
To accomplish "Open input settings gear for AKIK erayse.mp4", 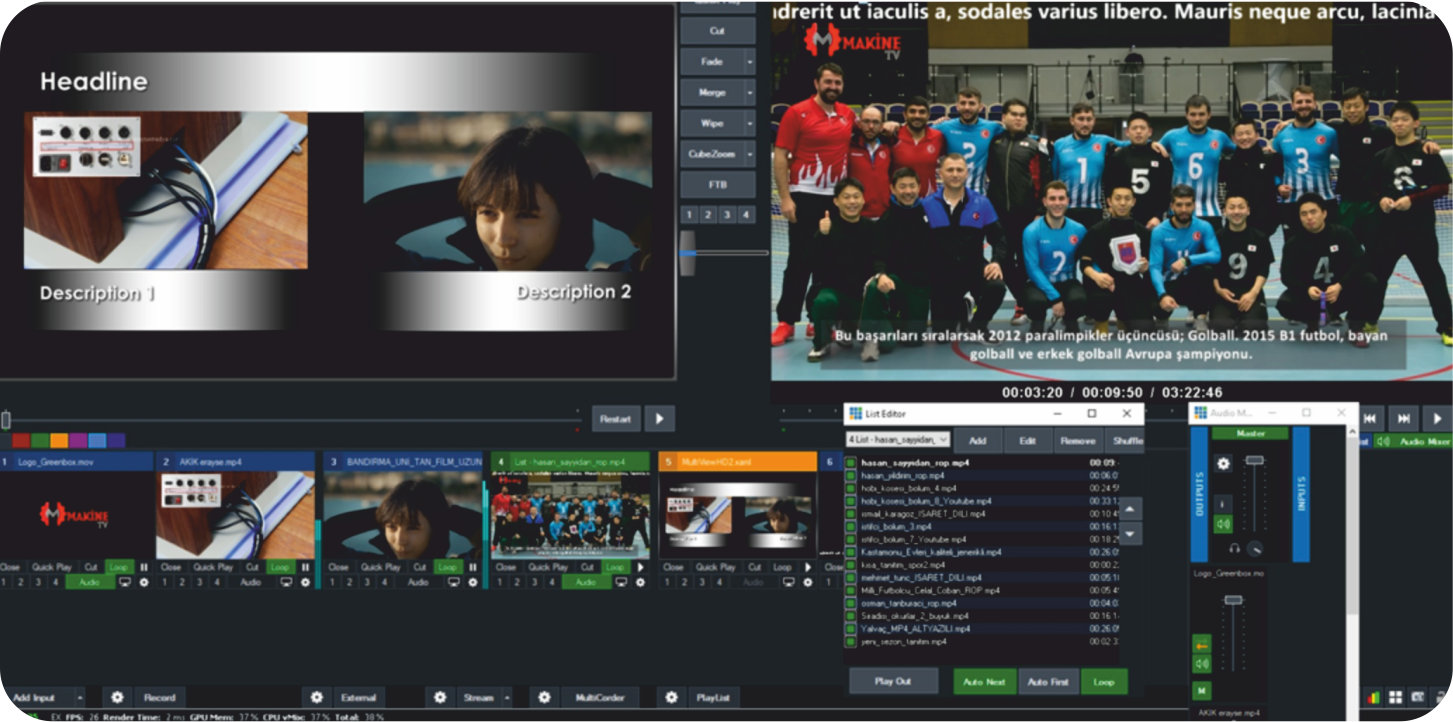I will point(306,582).
